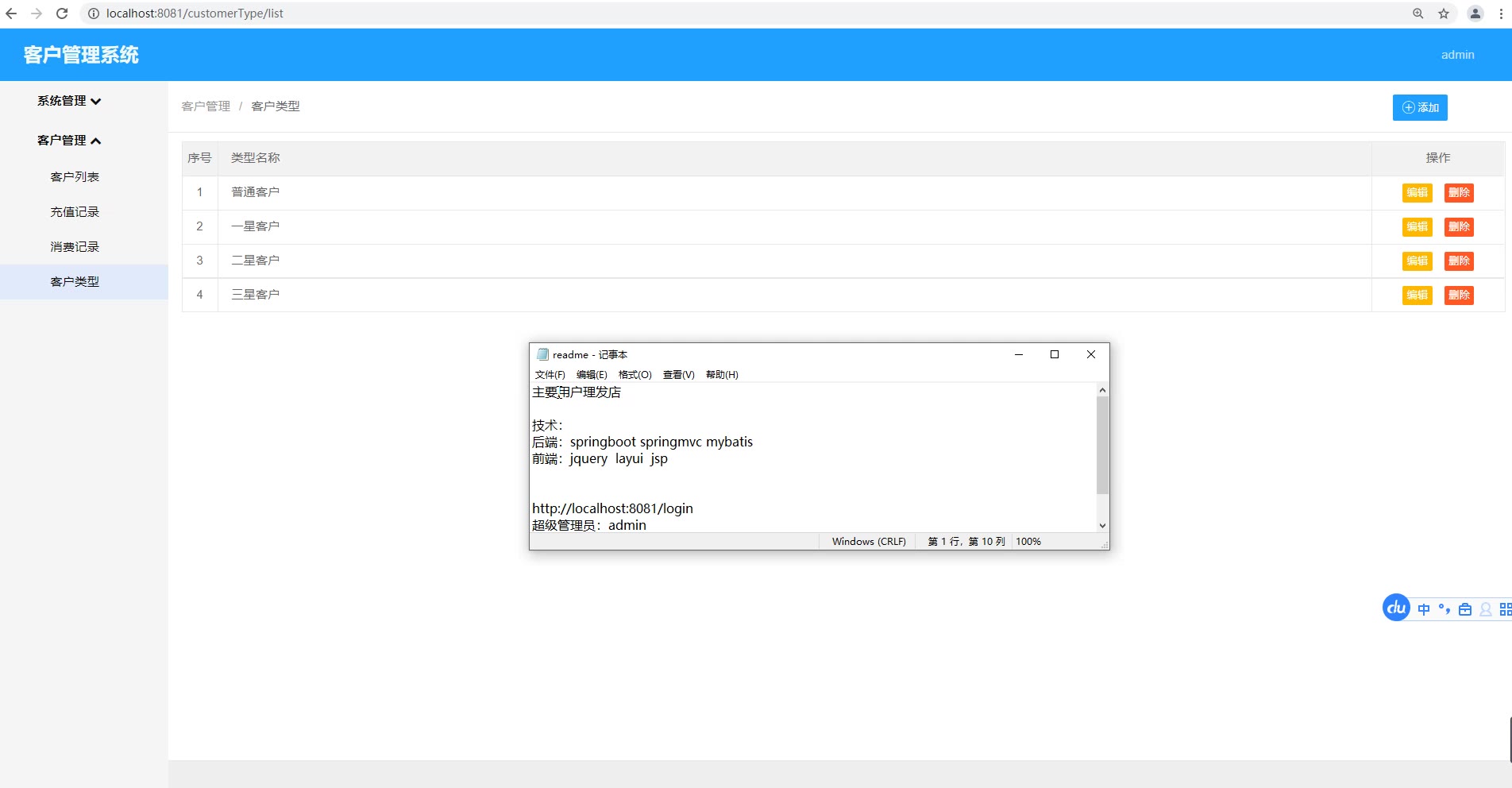
Task: Close the readme Notepad window
Action: click(1091, 354)
